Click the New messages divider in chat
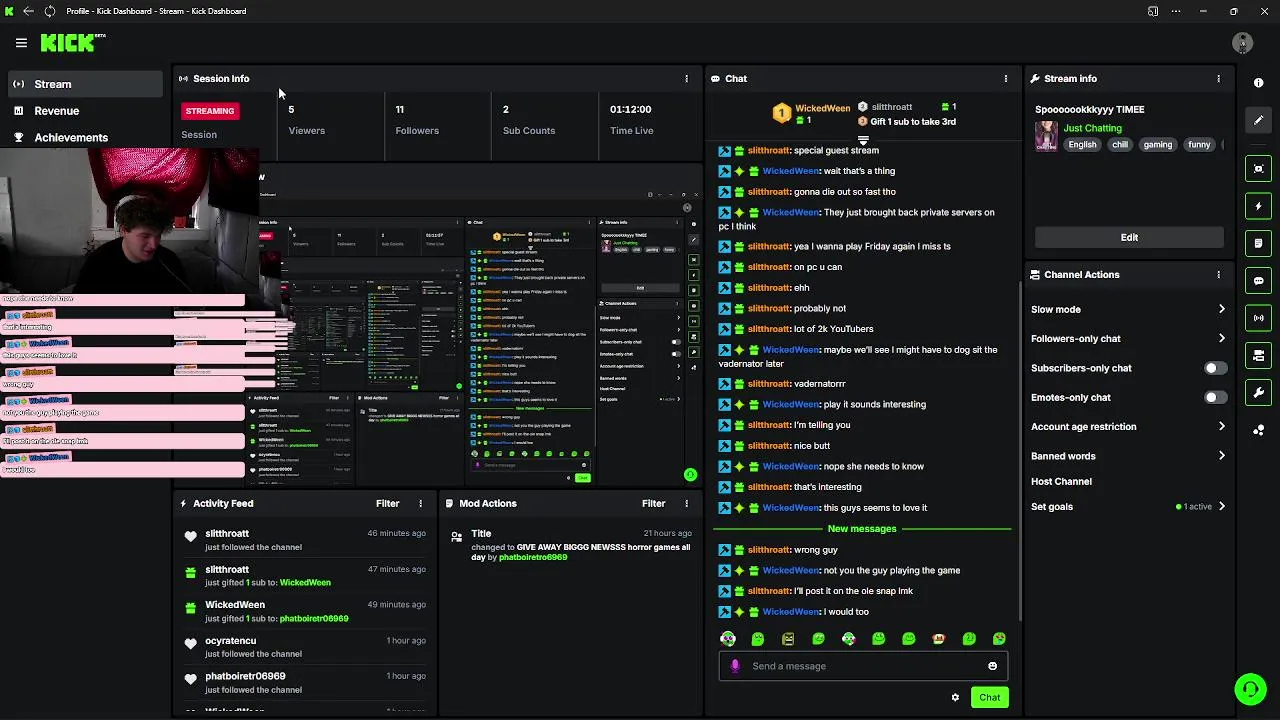 pos(862,528)
